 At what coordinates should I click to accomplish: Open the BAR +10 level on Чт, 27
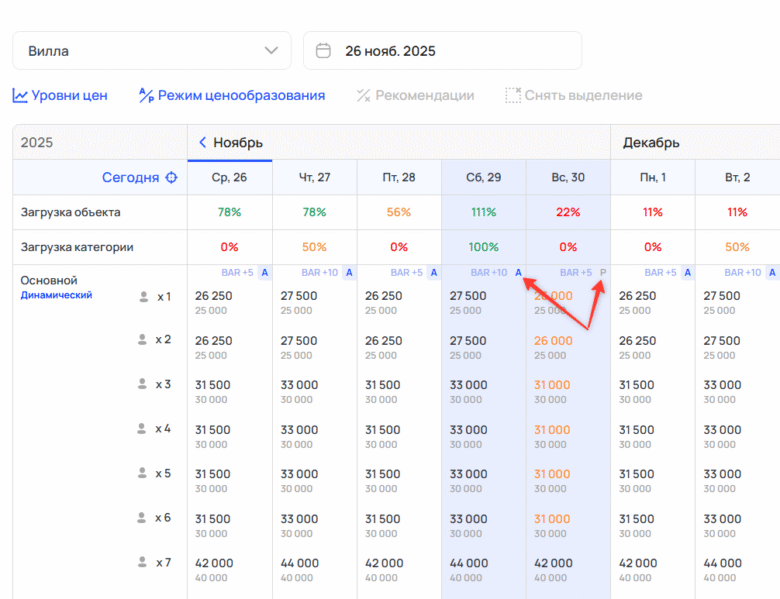pos(322,272)
